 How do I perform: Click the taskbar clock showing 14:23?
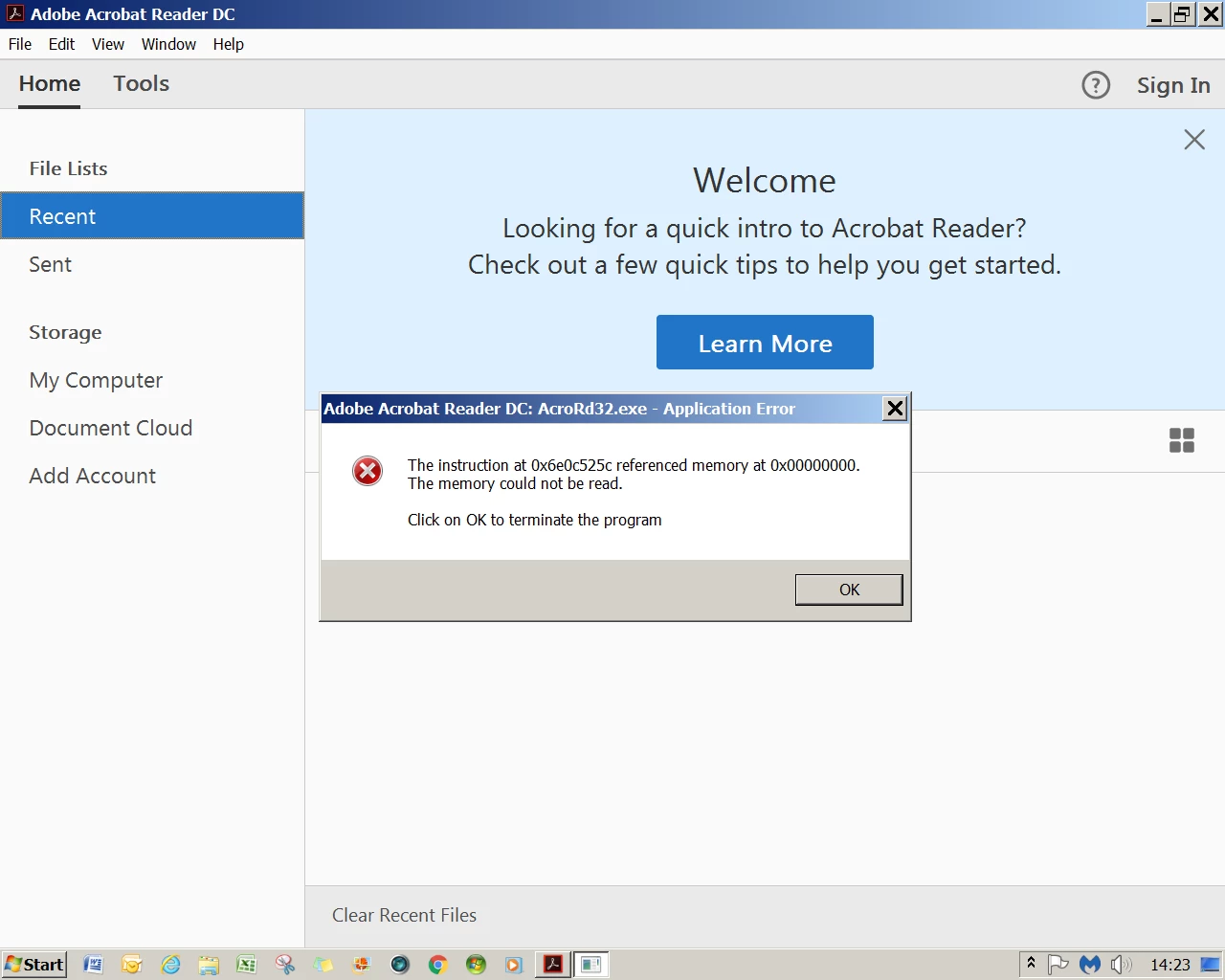pyautogui.click(x=1169, y=965)
